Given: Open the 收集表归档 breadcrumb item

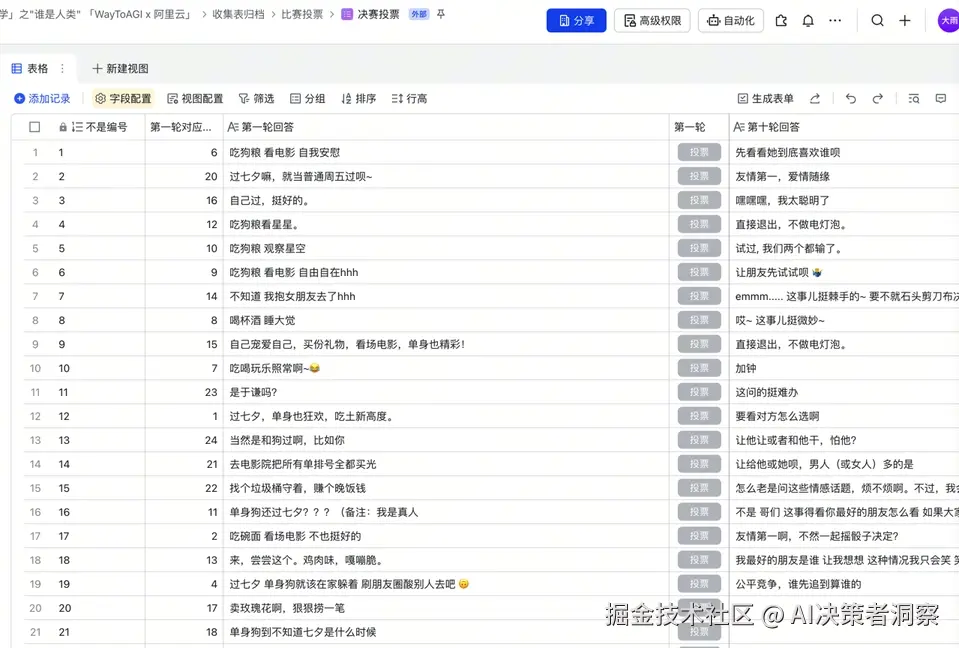Looking at the screenshot, I should 231,14.
